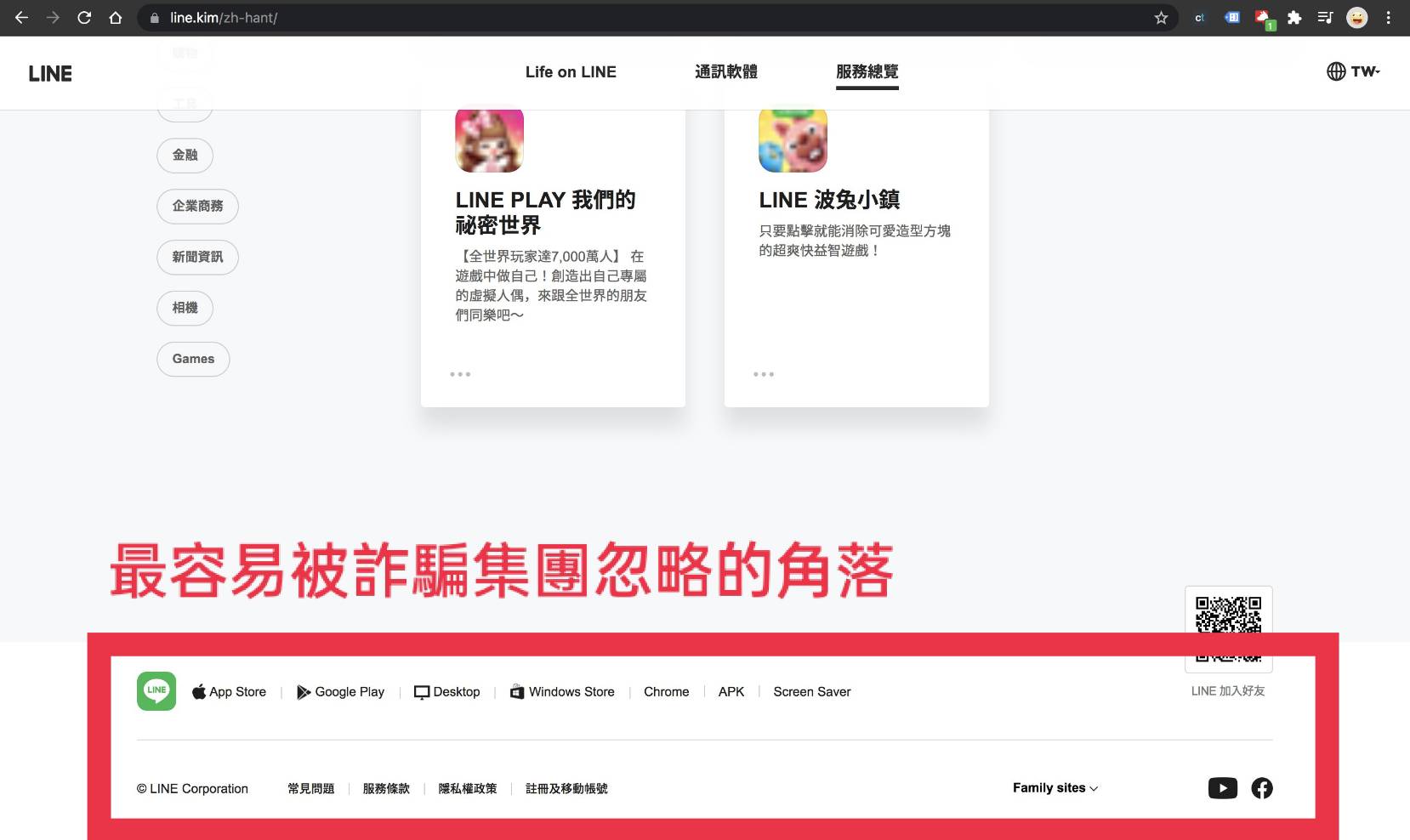Open the Desktop download link
Screen dimensions: 1410x840
(446, 692)
